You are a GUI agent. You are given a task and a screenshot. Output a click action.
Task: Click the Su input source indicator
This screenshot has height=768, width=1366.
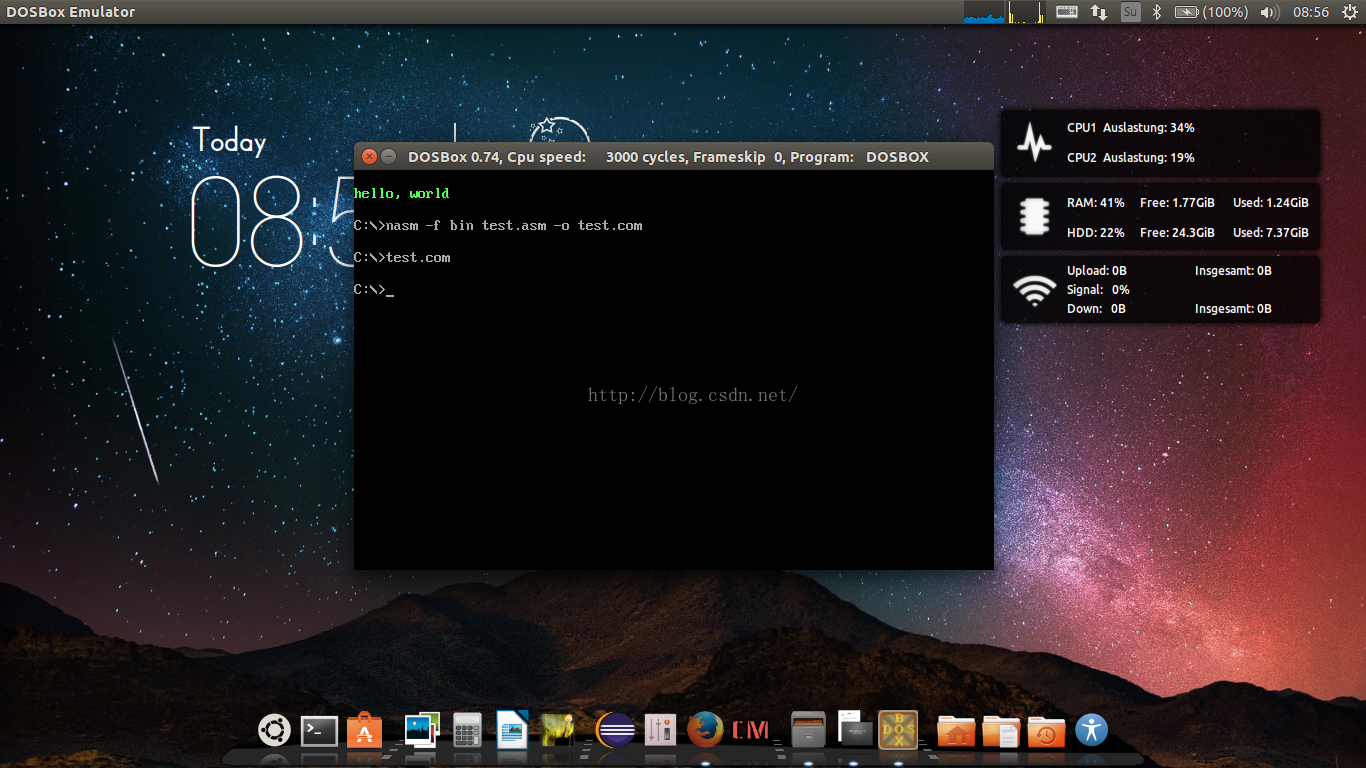point(1130,12)
